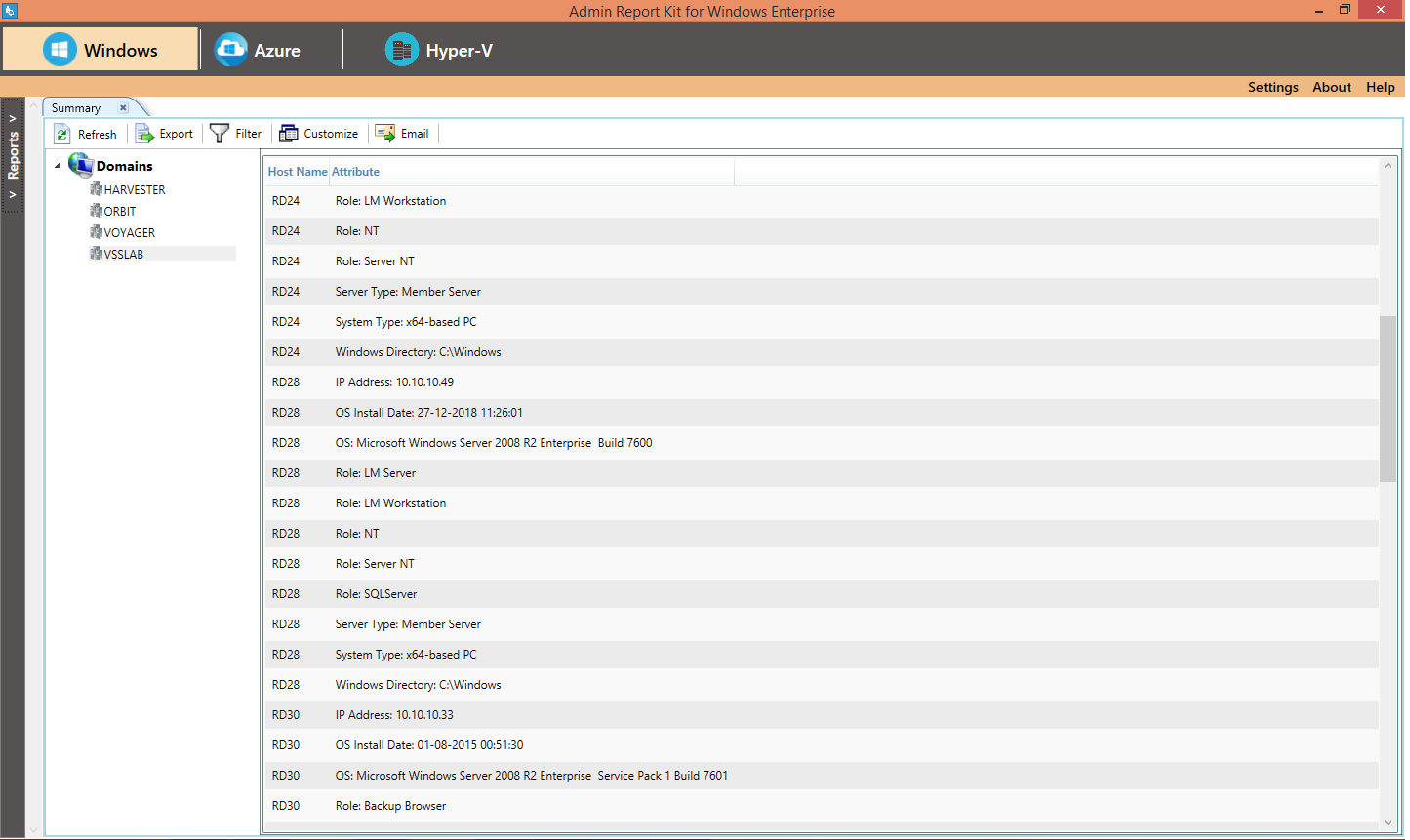
Task: Select VSSLAB domain in tree
Action: point(124,254)
